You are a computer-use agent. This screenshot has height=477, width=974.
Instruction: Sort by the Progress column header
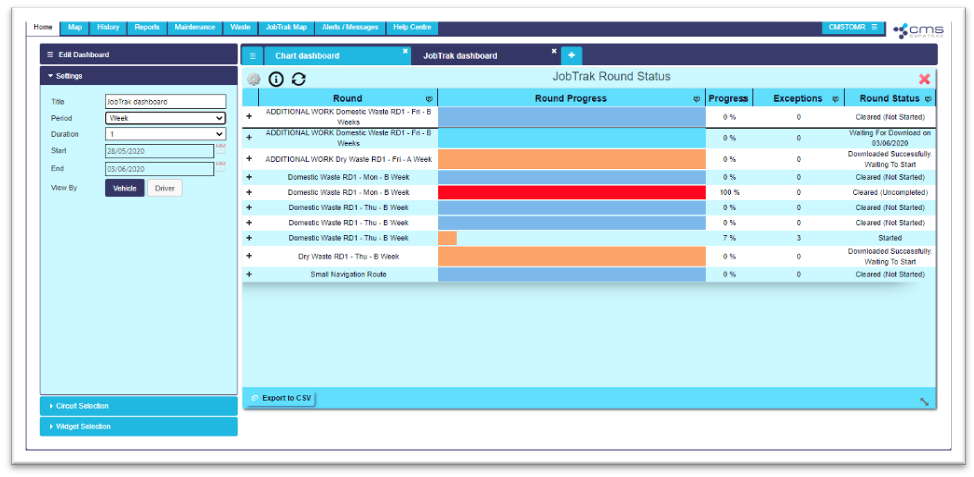728,98
